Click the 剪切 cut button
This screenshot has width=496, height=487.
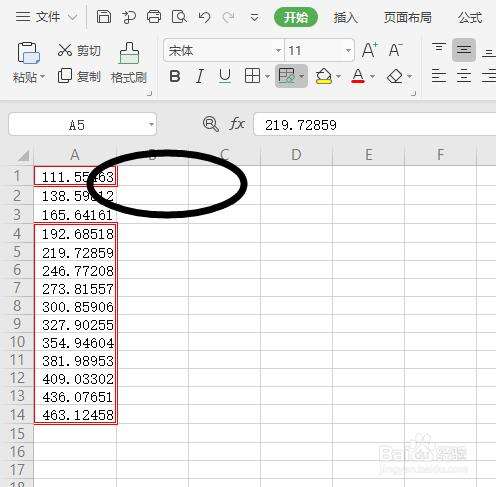(79, 50)
